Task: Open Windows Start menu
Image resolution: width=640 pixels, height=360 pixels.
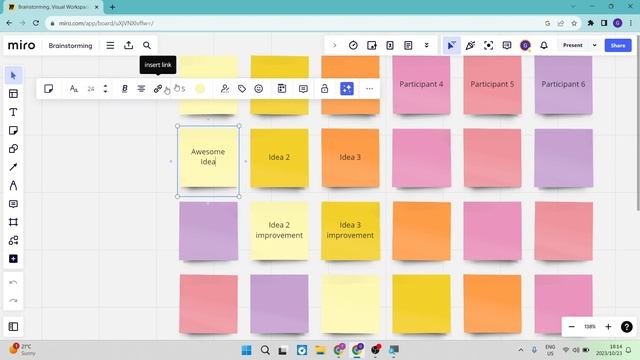Action: (247, 350)
